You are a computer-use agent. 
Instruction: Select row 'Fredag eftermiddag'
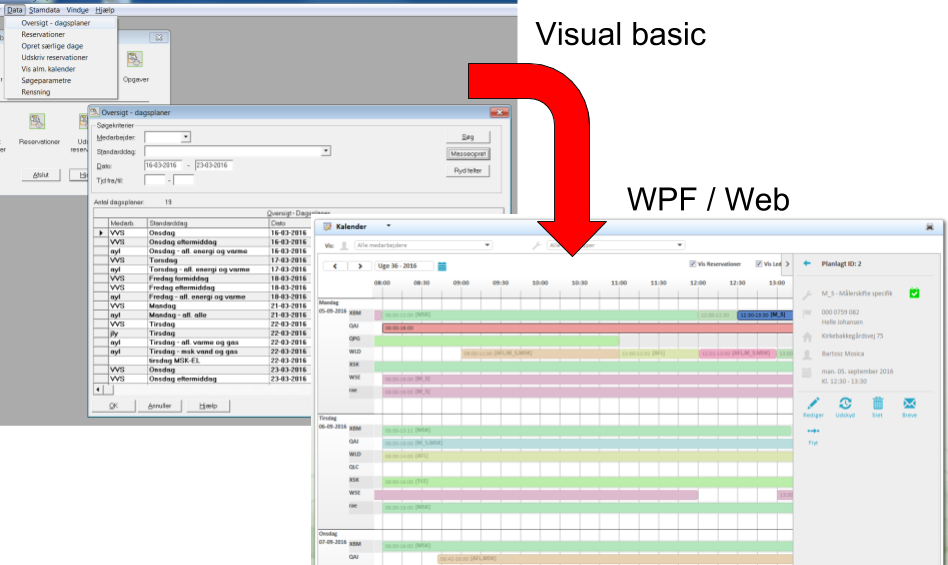pos(203,288)
